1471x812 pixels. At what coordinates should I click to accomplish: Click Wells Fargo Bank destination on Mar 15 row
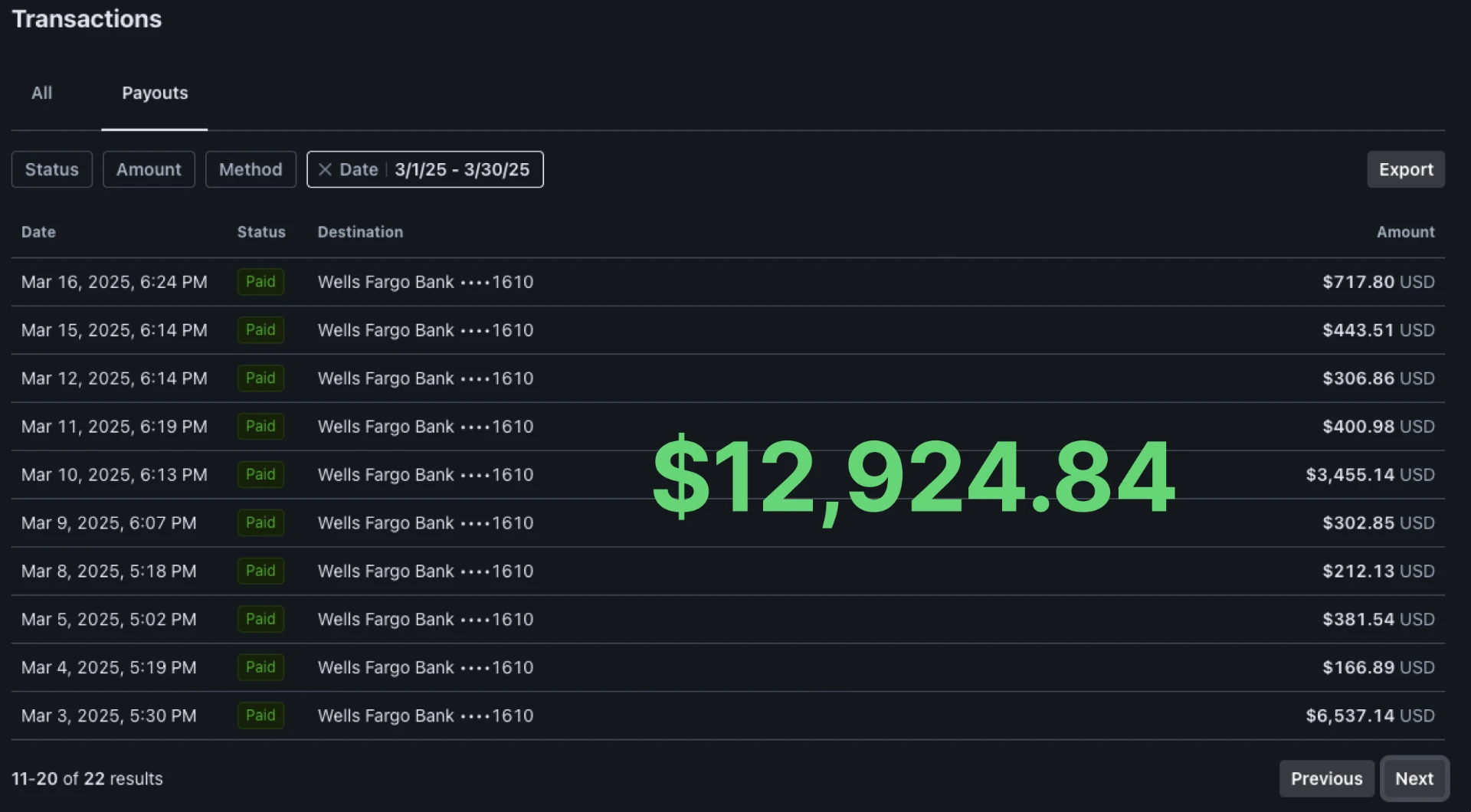coord(425,330)
